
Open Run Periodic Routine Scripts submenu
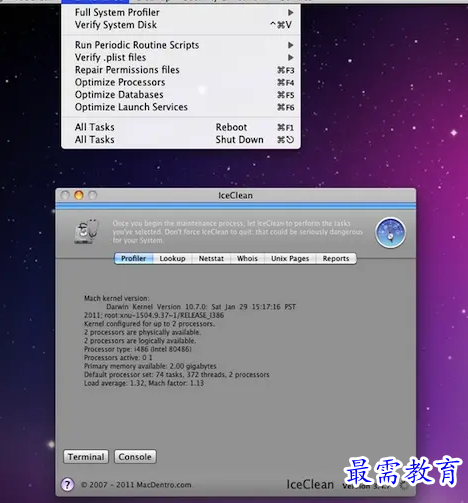tap(181, 45)
